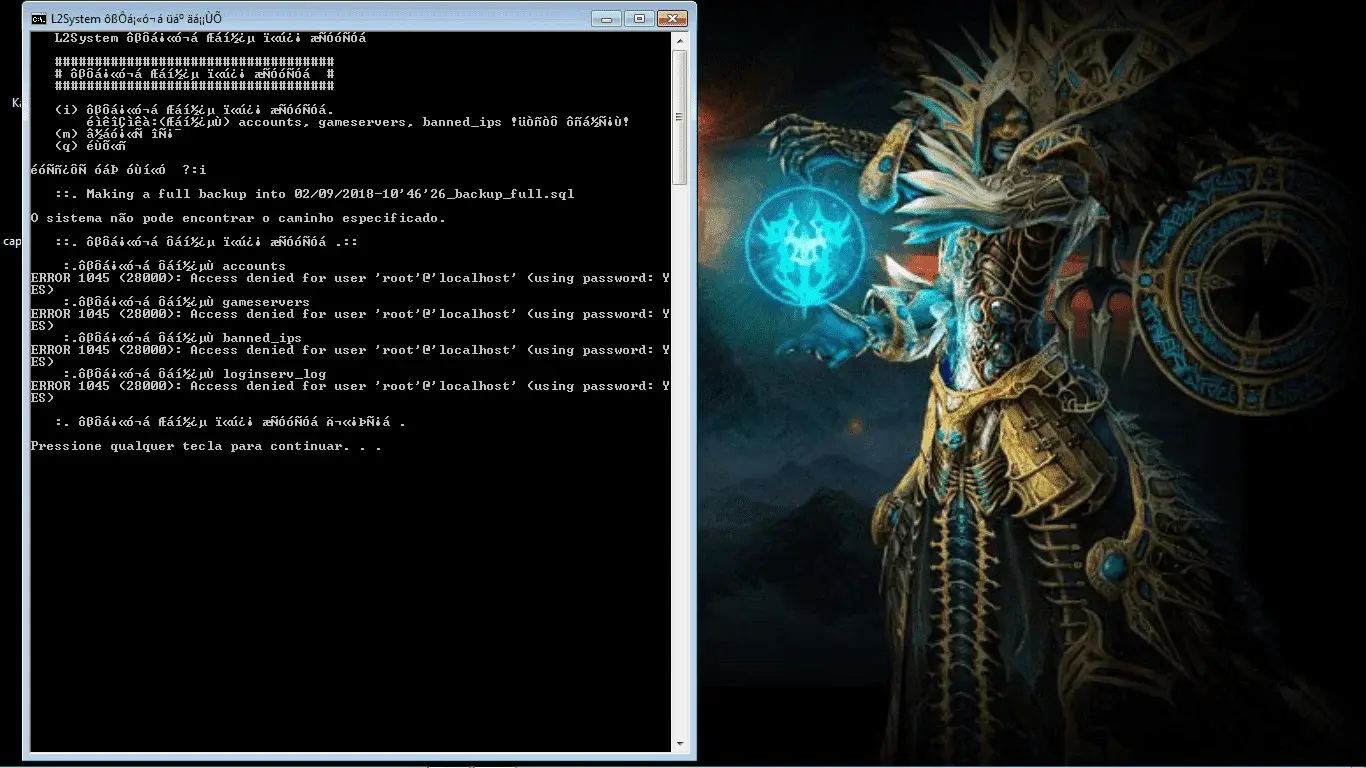Click the 'accounts, gameservers, banned_ips' warning line
Screen dimensions: 1366x768
pos(358,122)
